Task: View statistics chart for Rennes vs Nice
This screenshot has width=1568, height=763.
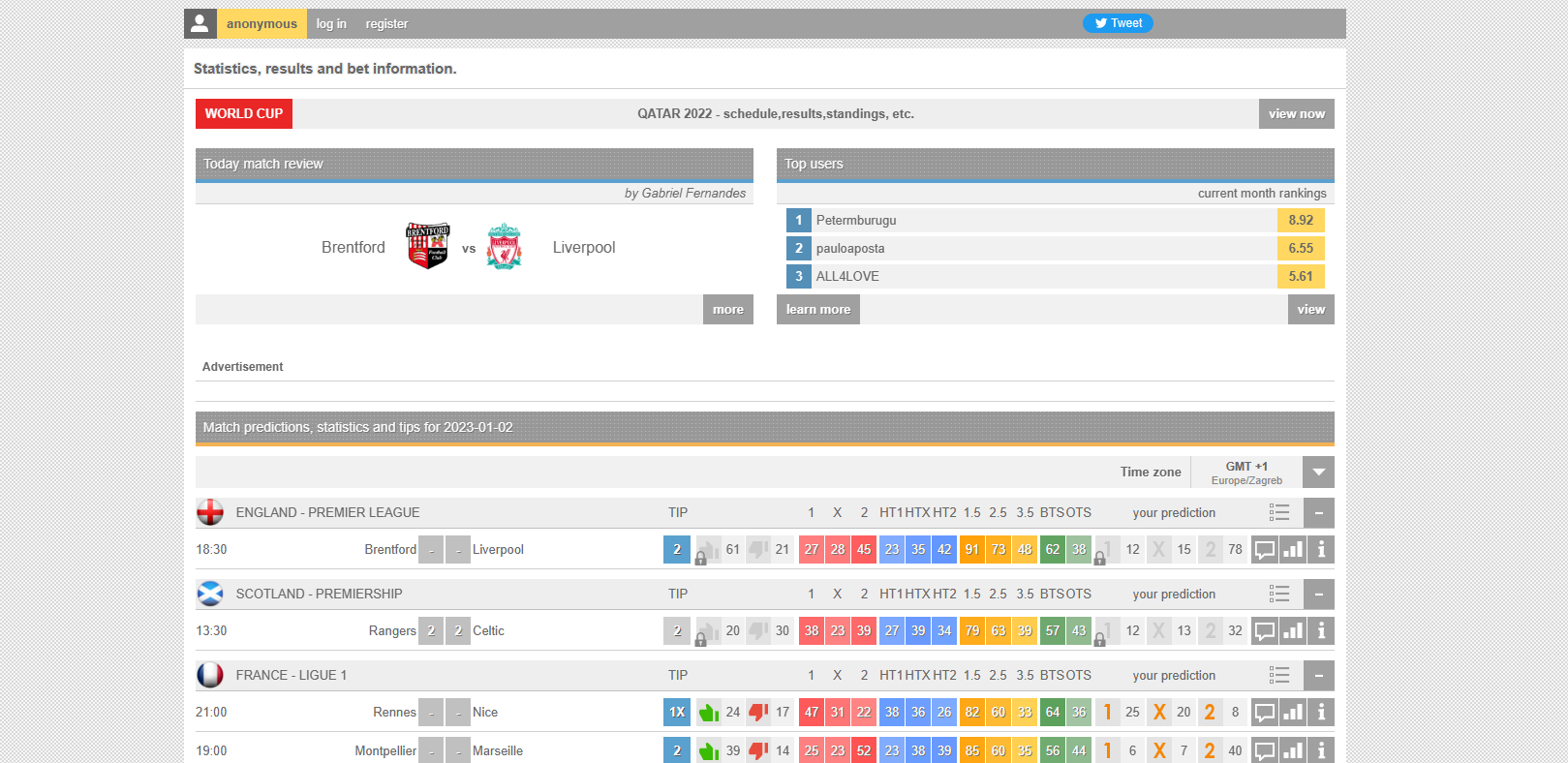Action: coord(1293,713)
